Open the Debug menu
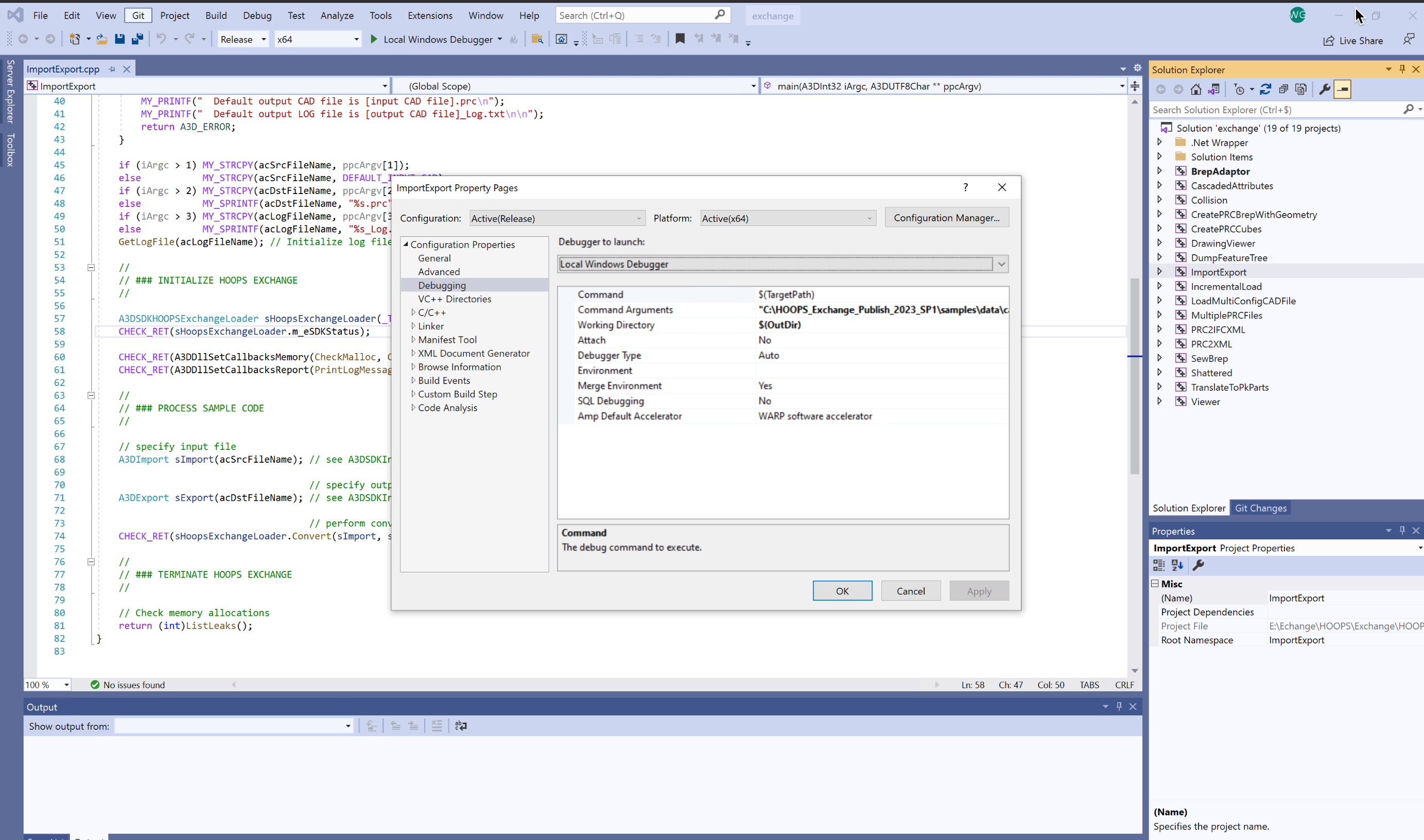The width and height of the screenshot is (1424, 840). 257,15
